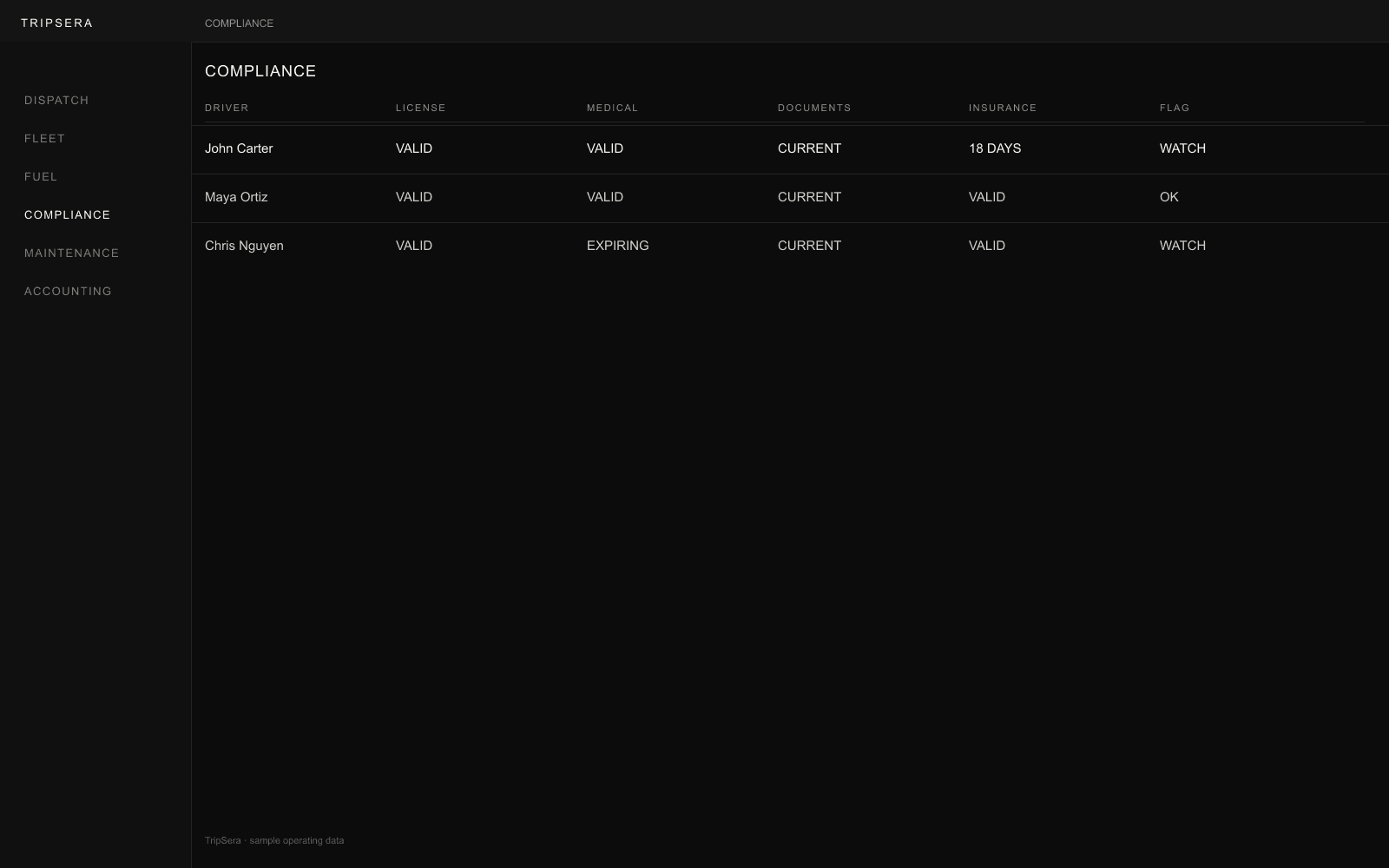Viewport: 1389px width, 868px height.
Task: Click Maya Ortiz's medical VALID cell
Action: pyautogui.click(x=605, y=197)
